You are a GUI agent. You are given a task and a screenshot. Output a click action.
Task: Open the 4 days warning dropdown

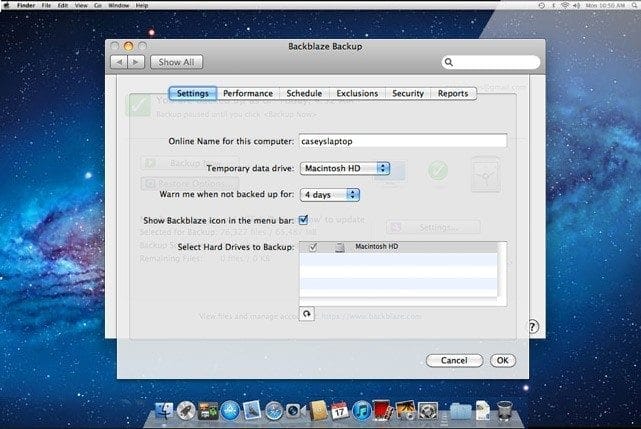tap(330, 195)
